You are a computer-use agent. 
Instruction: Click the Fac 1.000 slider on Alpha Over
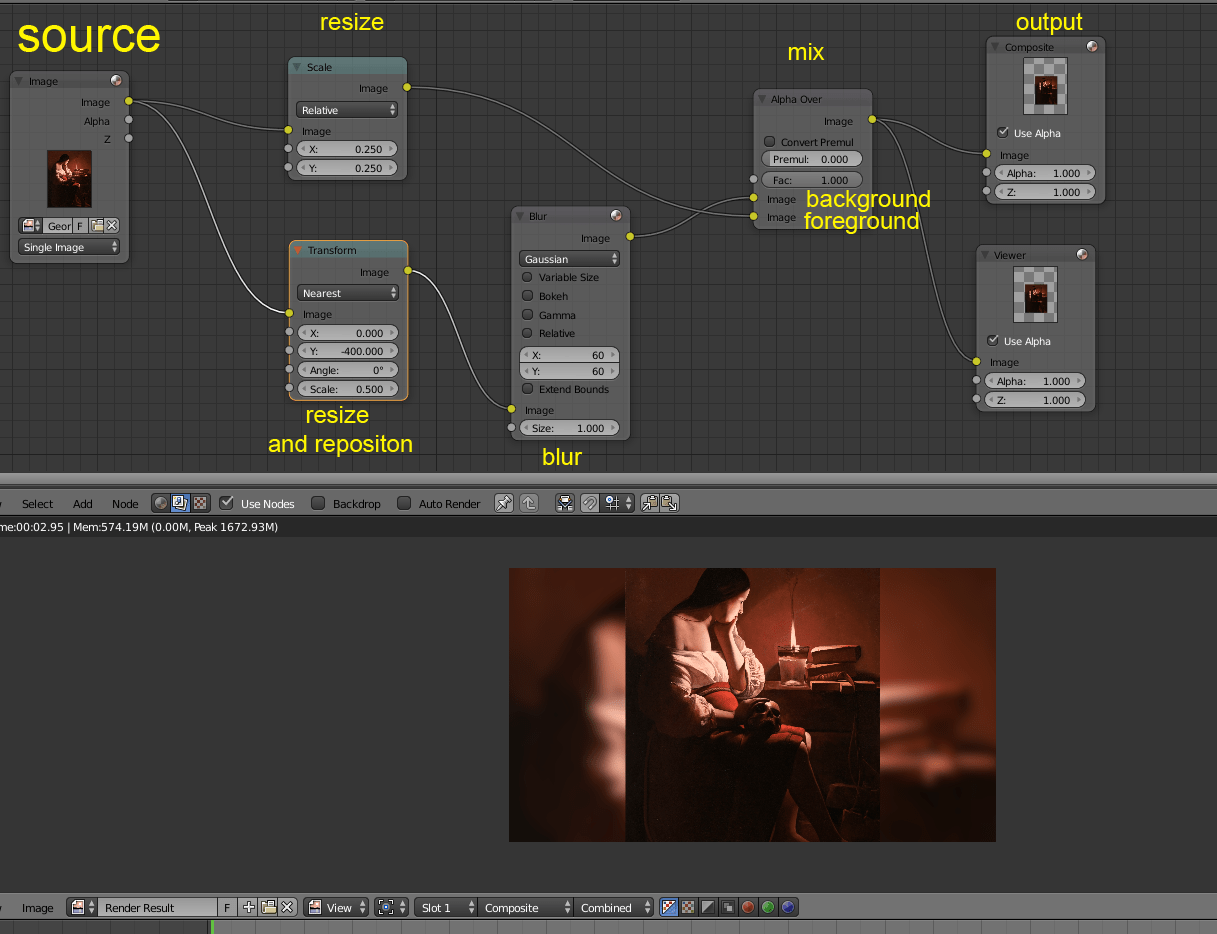(x=812, y=180)
